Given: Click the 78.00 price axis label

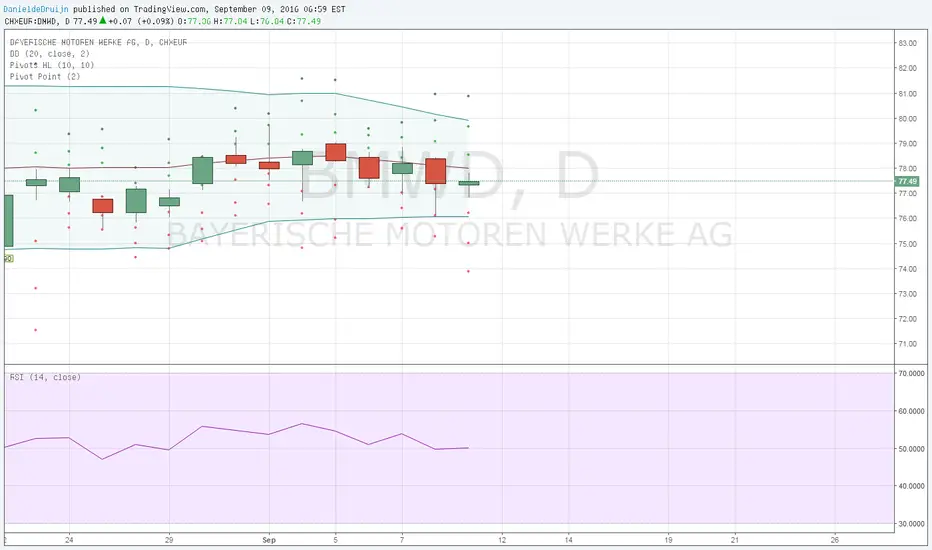Looking at the screenshot, I should click(x=907, y=169).
